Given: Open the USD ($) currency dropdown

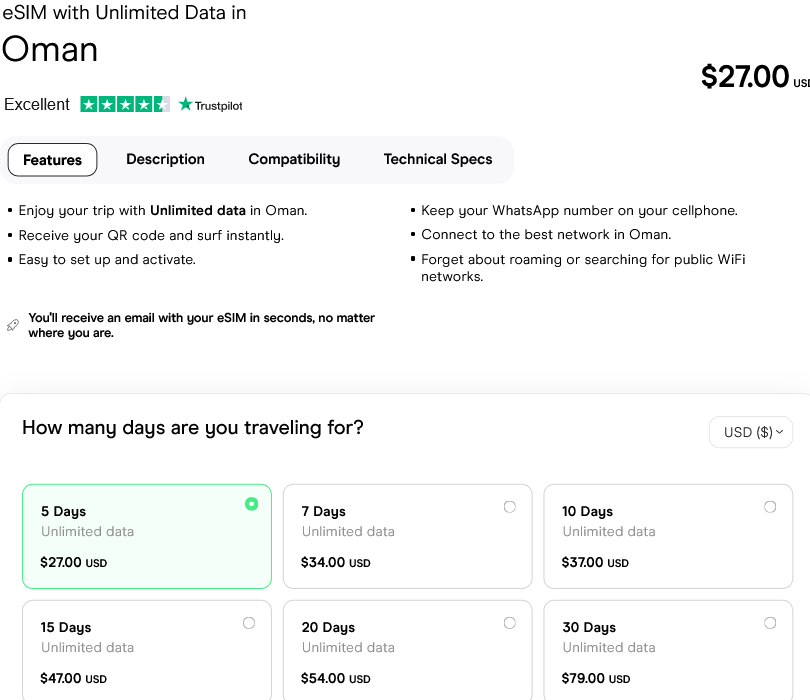Looking at the screenshot, I should point(751,432).
